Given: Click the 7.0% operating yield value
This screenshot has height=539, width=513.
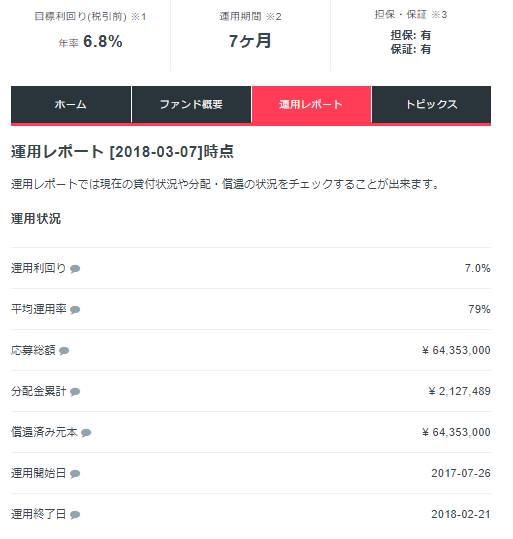Looking at the screenshot, I should tap(478, 268).
